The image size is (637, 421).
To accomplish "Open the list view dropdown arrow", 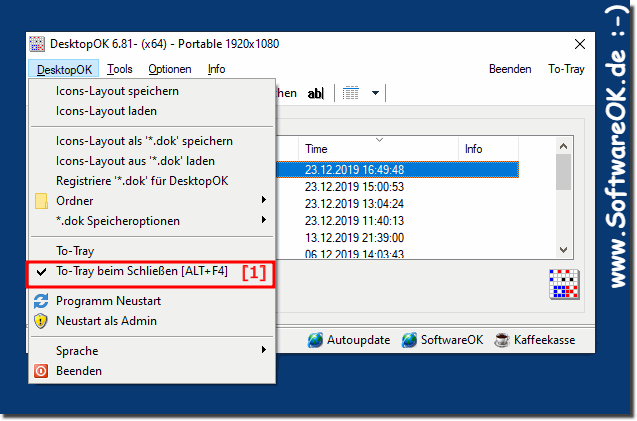I will (x=375, y=93).
